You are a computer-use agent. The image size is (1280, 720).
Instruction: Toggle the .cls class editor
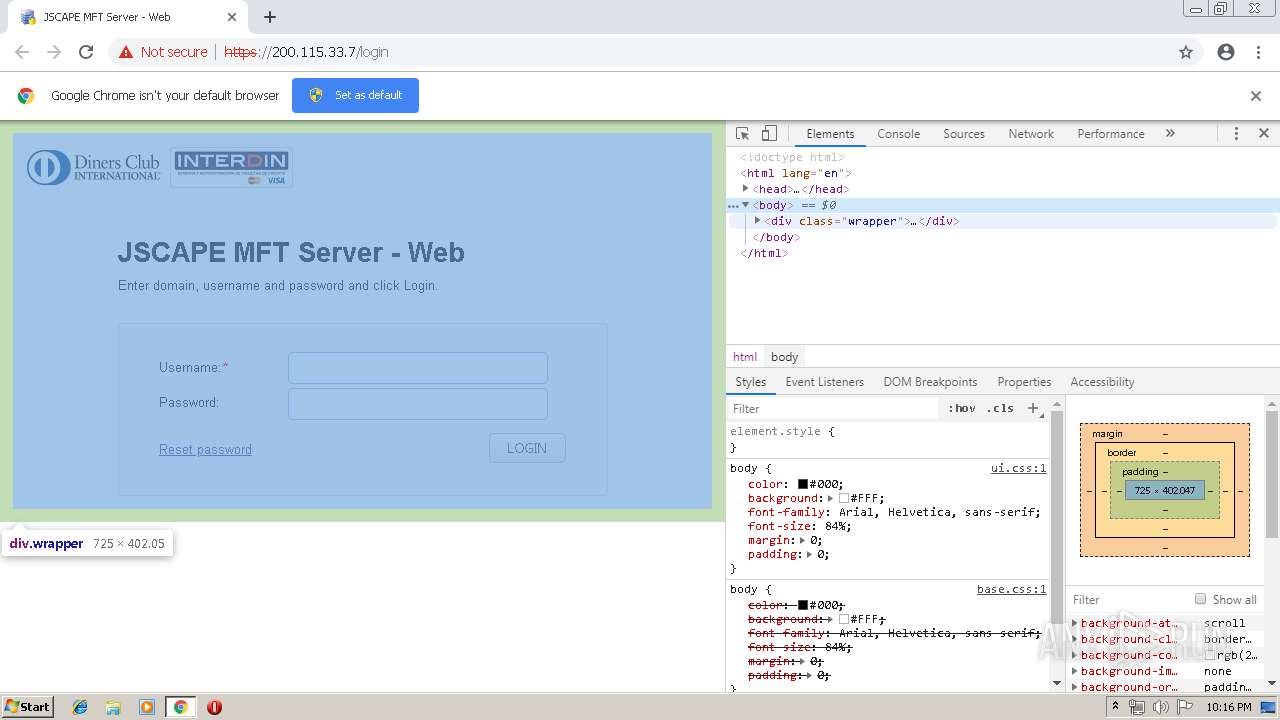1000,408
